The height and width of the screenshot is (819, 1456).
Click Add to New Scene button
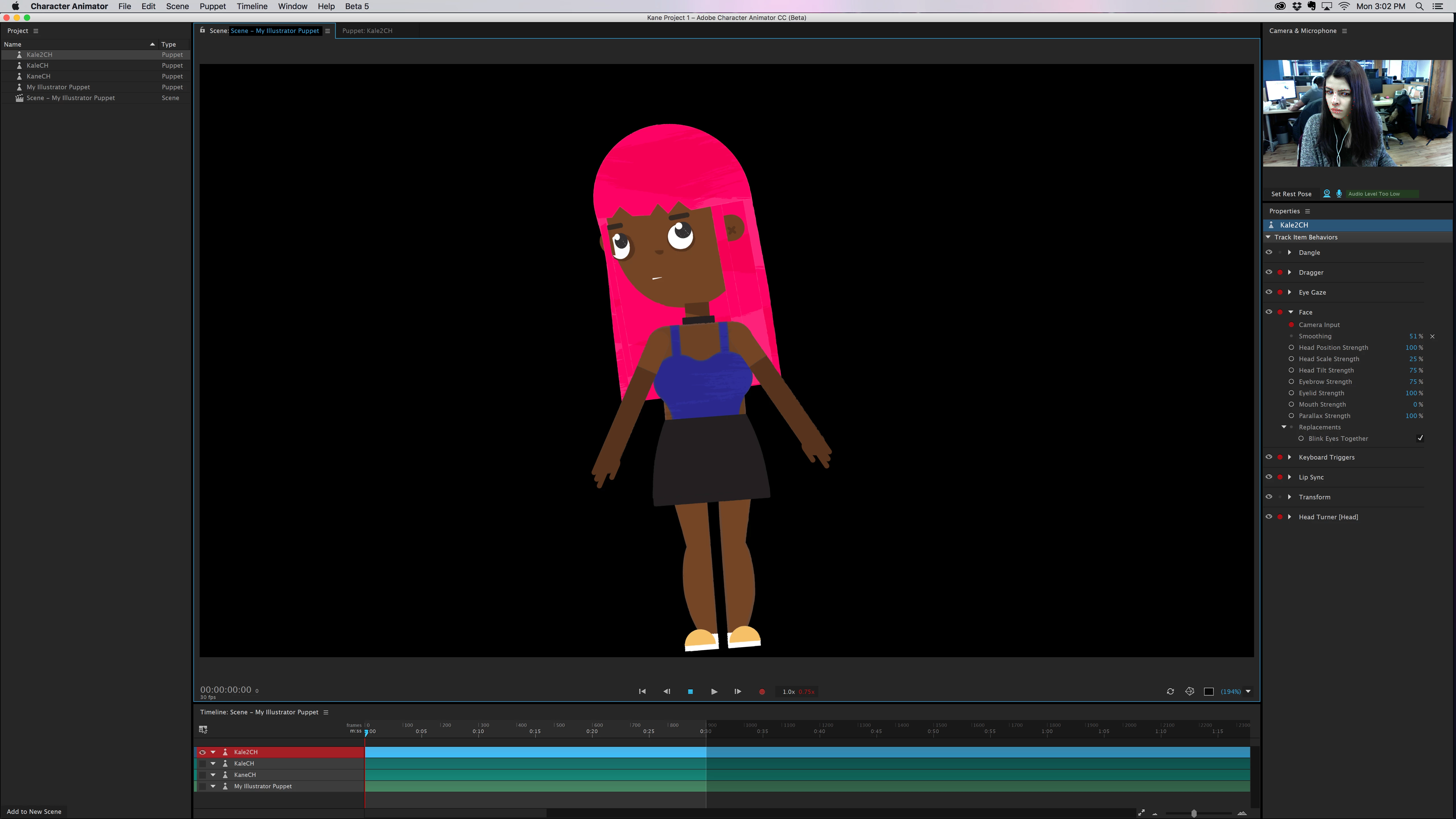[34, 811]
